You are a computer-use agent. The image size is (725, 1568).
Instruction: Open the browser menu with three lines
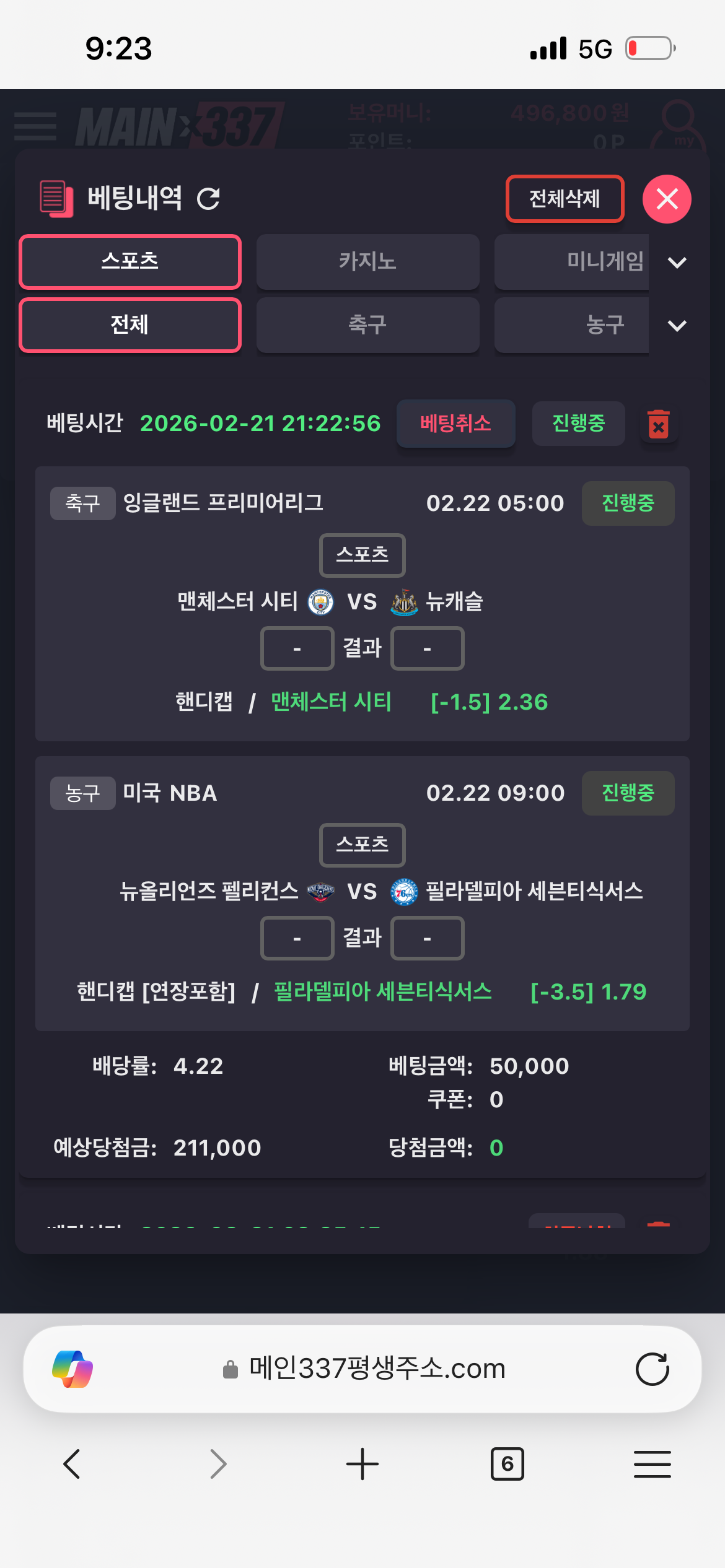tap(652, 1464)
